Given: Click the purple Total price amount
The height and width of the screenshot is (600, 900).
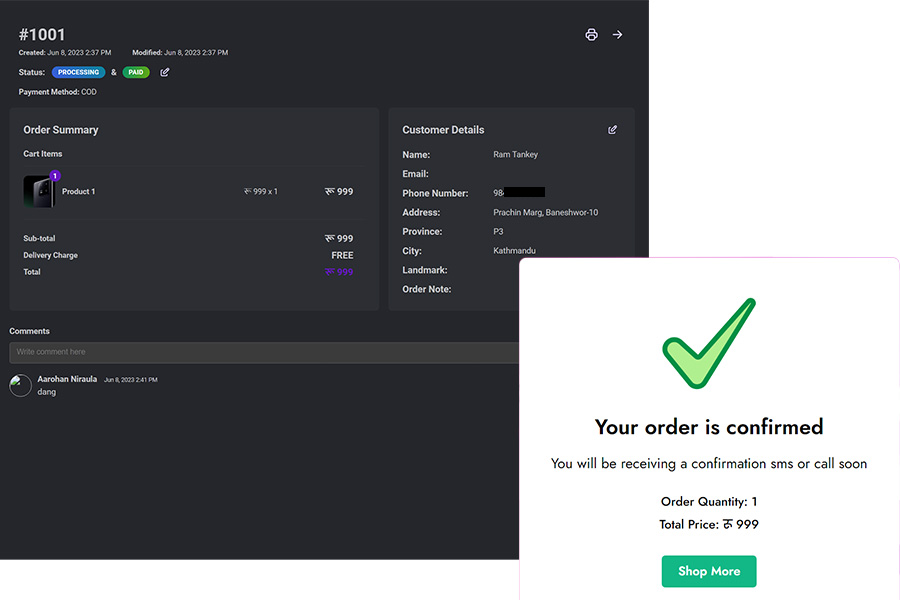Looking at the screenshot, I should coord(339,272).
